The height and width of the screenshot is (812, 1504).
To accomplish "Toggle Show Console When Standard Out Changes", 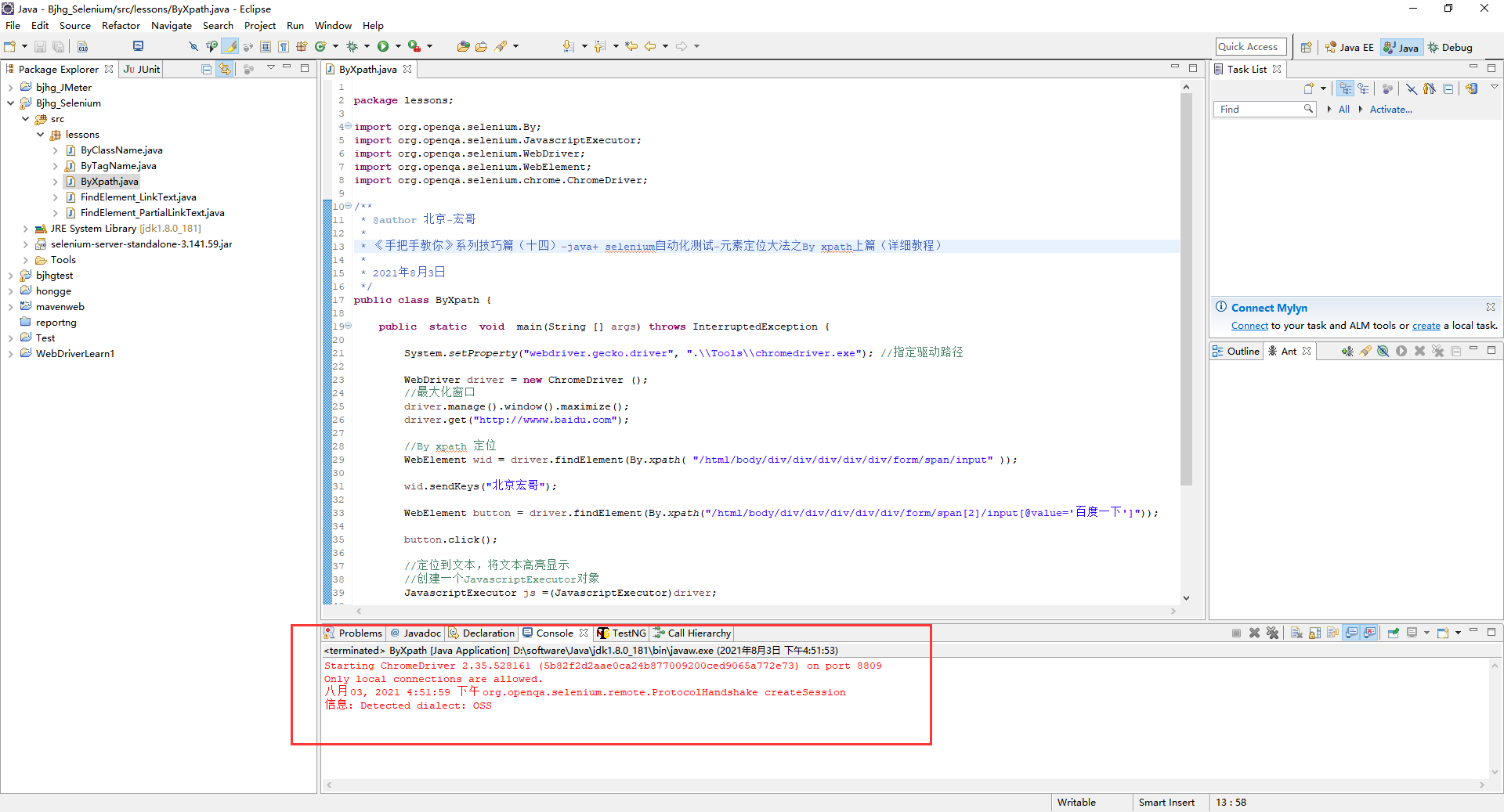I will (x=1351, y=633).
